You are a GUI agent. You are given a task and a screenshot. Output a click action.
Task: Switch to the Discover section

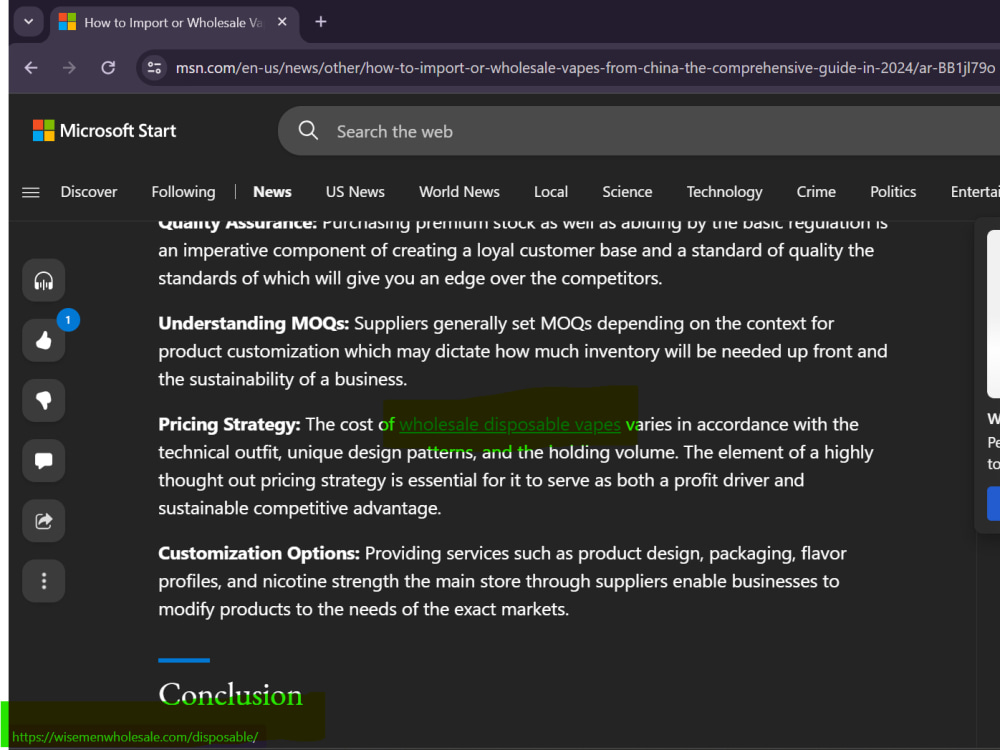[x=89, y=192]
